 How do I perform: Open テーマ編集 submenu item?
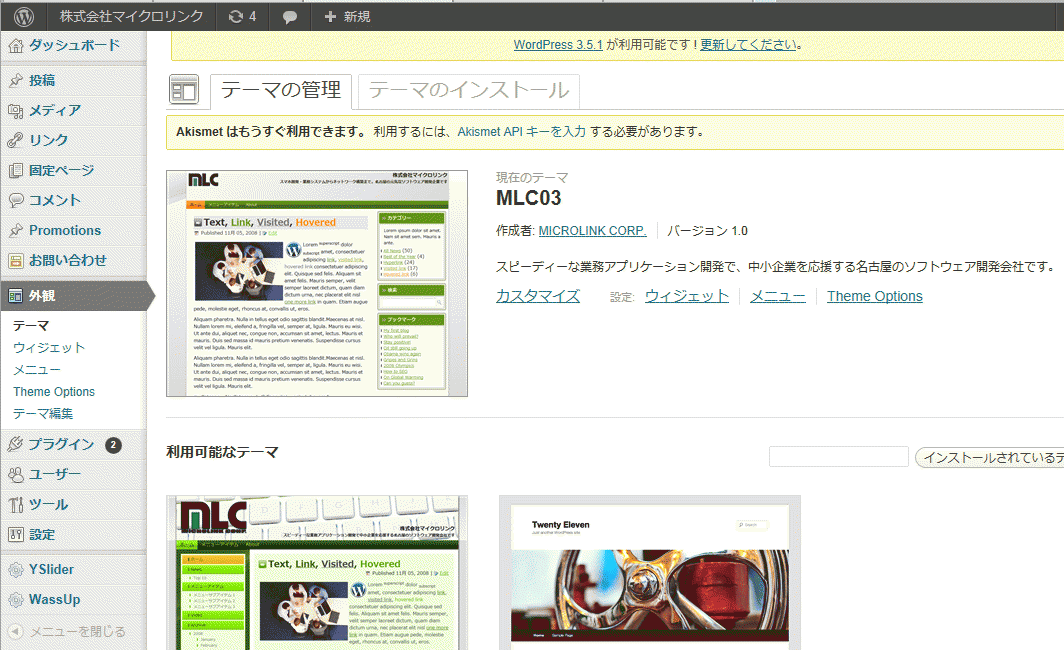(x=43, y=413)
